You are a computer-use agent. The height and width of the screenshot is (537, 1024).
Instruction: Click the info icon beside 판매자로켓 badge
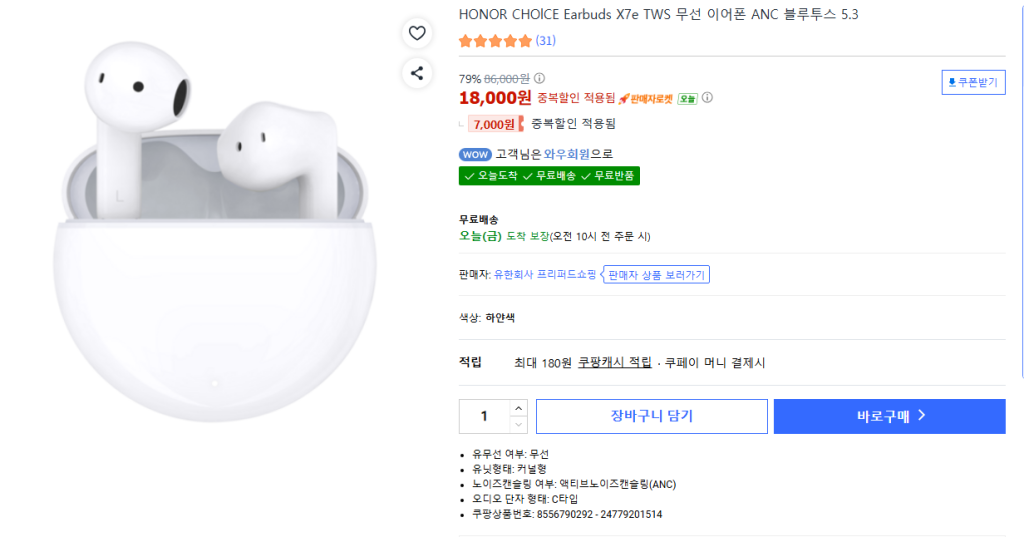click(707, 98)
